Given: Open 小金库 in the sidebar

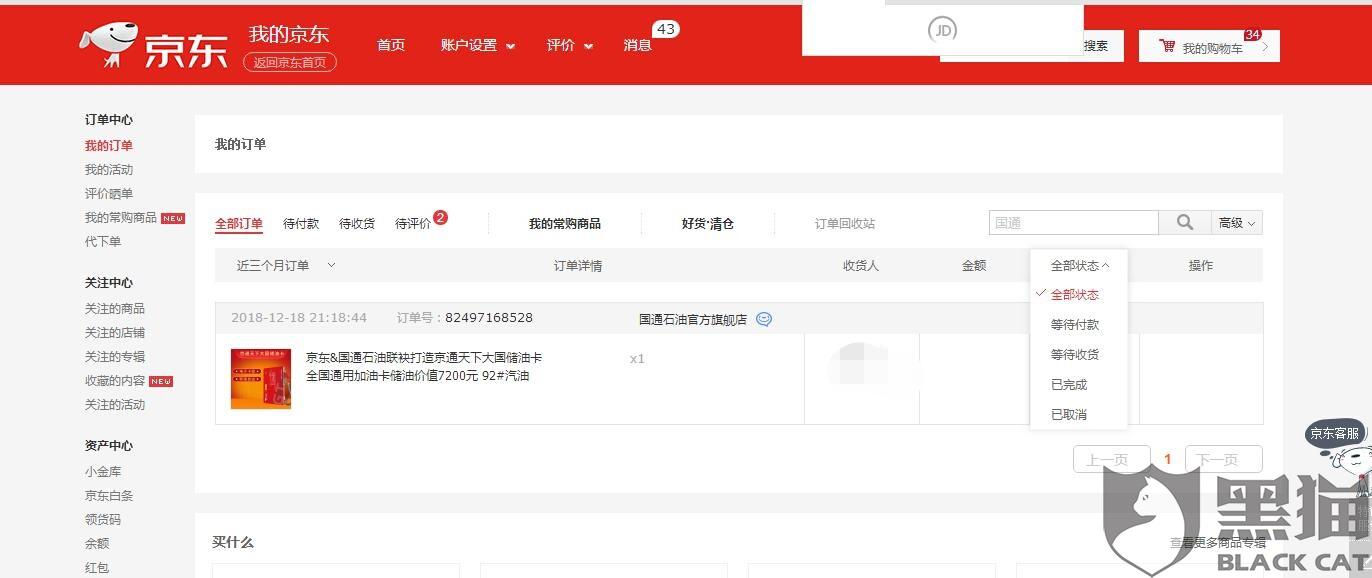Looking at the screenshot, I should click(103, 471).
